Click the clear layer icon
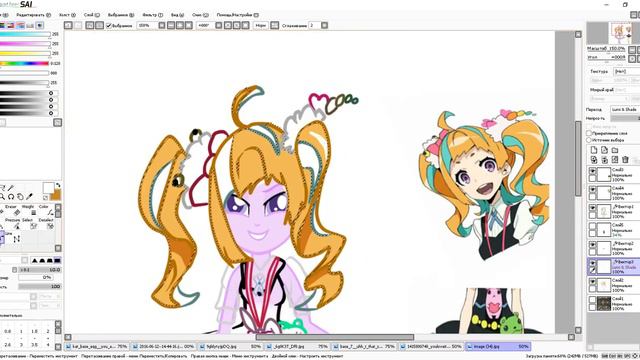 point(615,160)
